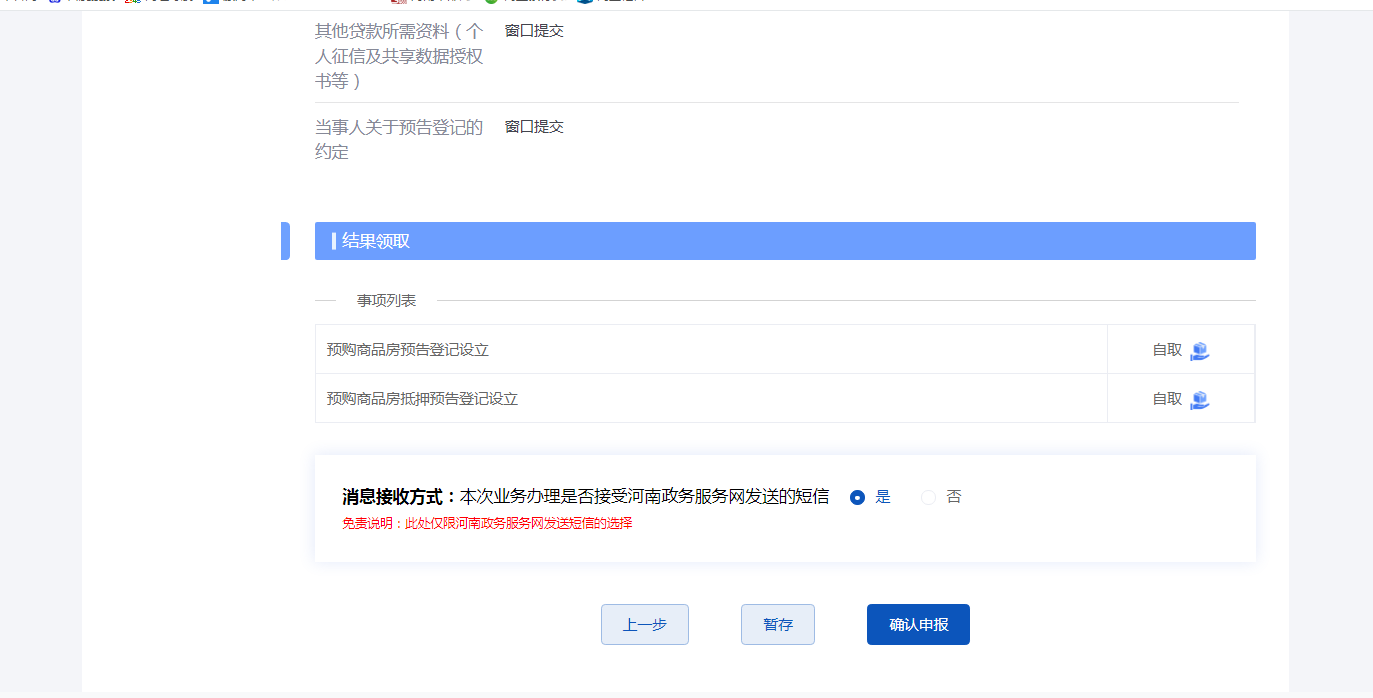The width and height of the screenshot is (1373, 698).
Task: Select the 预购商品房抵押预告登记设立 row
Action: 422,399
